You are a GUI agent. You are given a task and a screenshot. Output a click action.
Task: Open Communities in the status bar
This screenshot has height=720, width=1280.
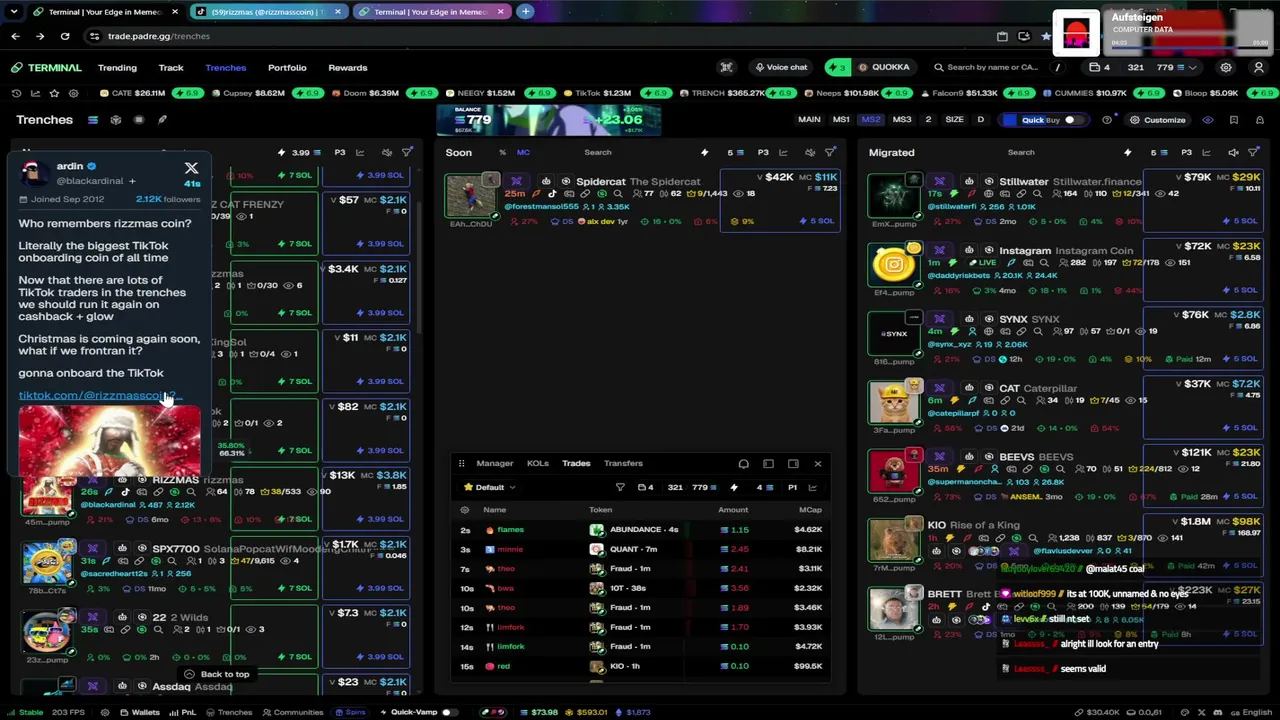click(x=292, y=712)
